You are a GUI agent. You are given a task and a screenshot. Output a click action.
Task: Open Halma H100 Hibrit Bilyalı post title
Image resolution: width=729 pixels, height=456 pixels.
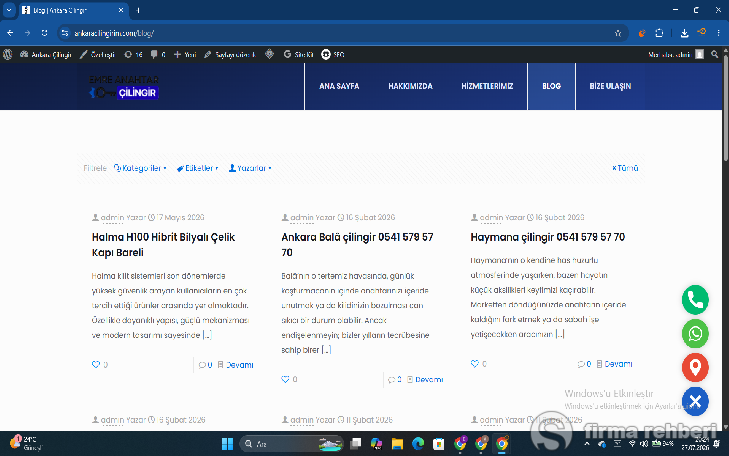point(163,245)
